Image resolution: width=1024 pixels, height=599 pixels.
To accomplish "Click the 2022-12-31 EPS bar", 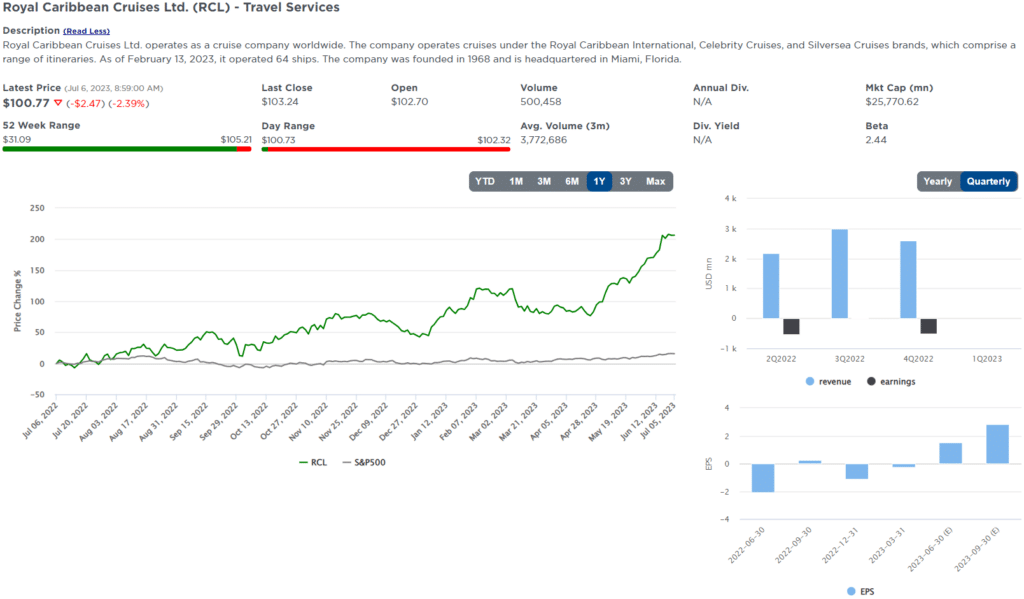I will click(857, 472).
